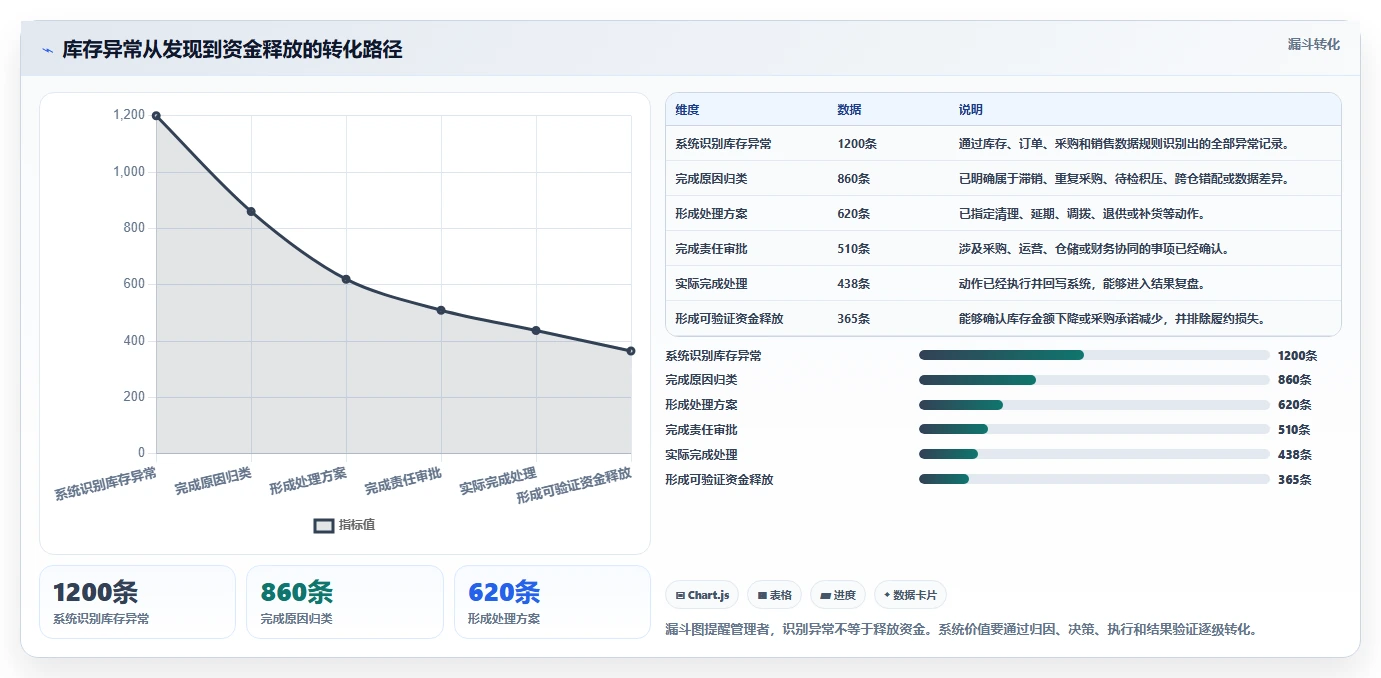This screenshot has width=1381, height=678.
Task: Click the 数据 column header
Action: (849, 110)
